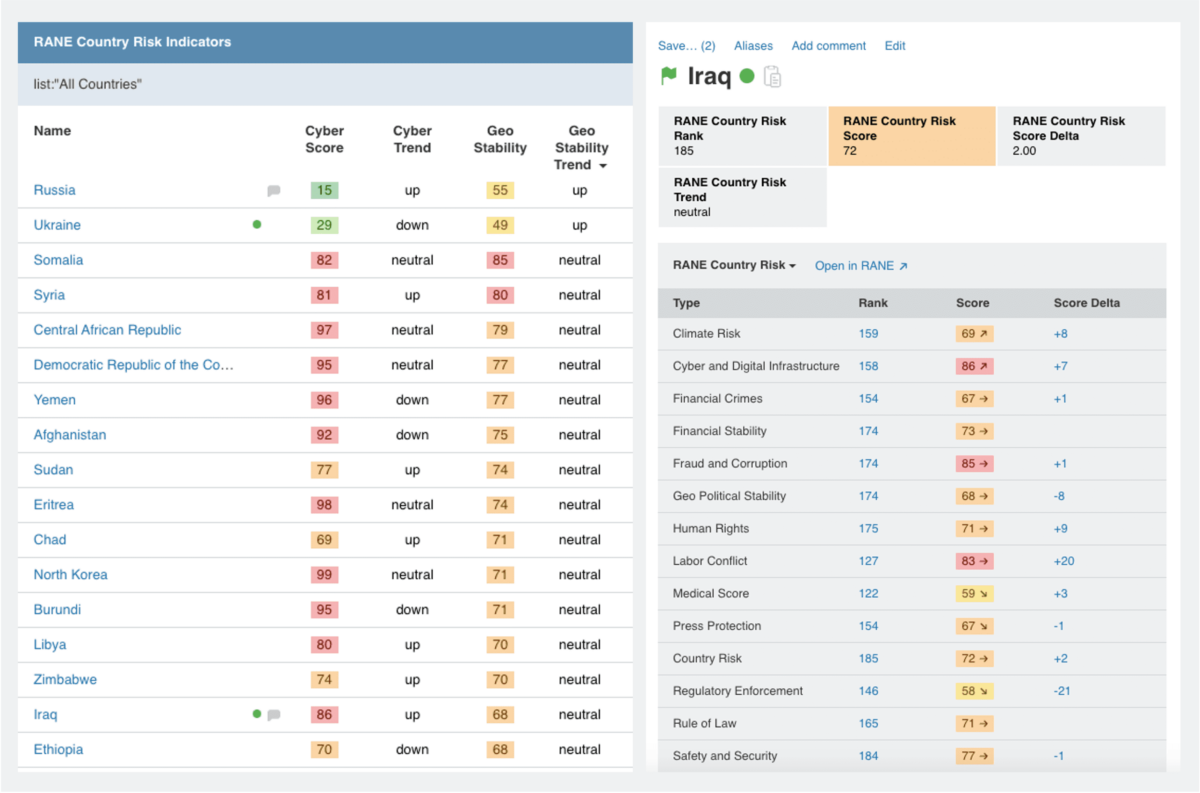The width and height of the screenshot is (1200, 793).
Task: Open the Ethiopia country link
Action: [x=59, y=750]
